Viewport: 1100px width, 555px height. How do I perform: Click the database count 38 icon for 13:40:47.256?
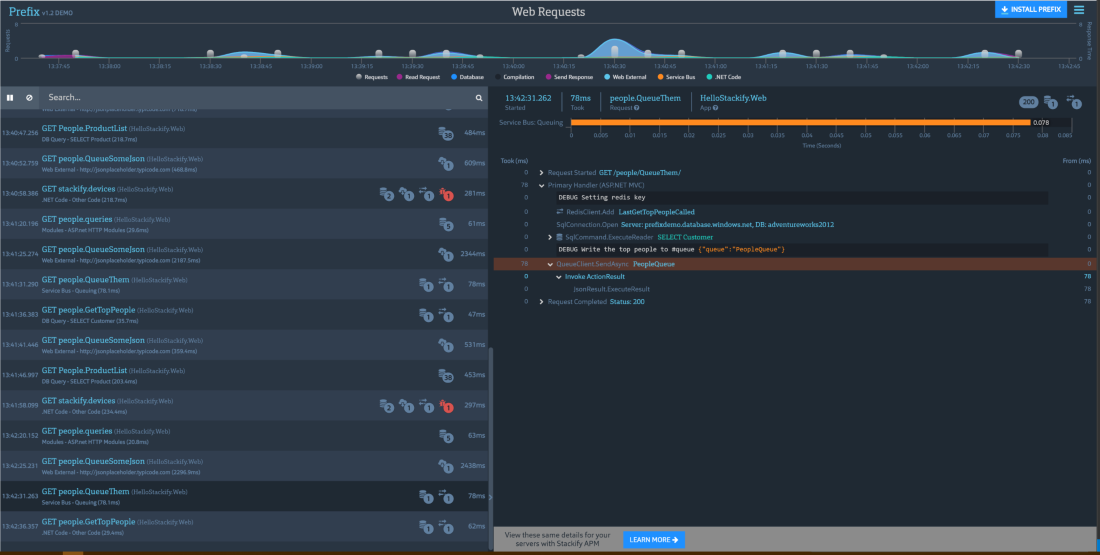point(445,133)
